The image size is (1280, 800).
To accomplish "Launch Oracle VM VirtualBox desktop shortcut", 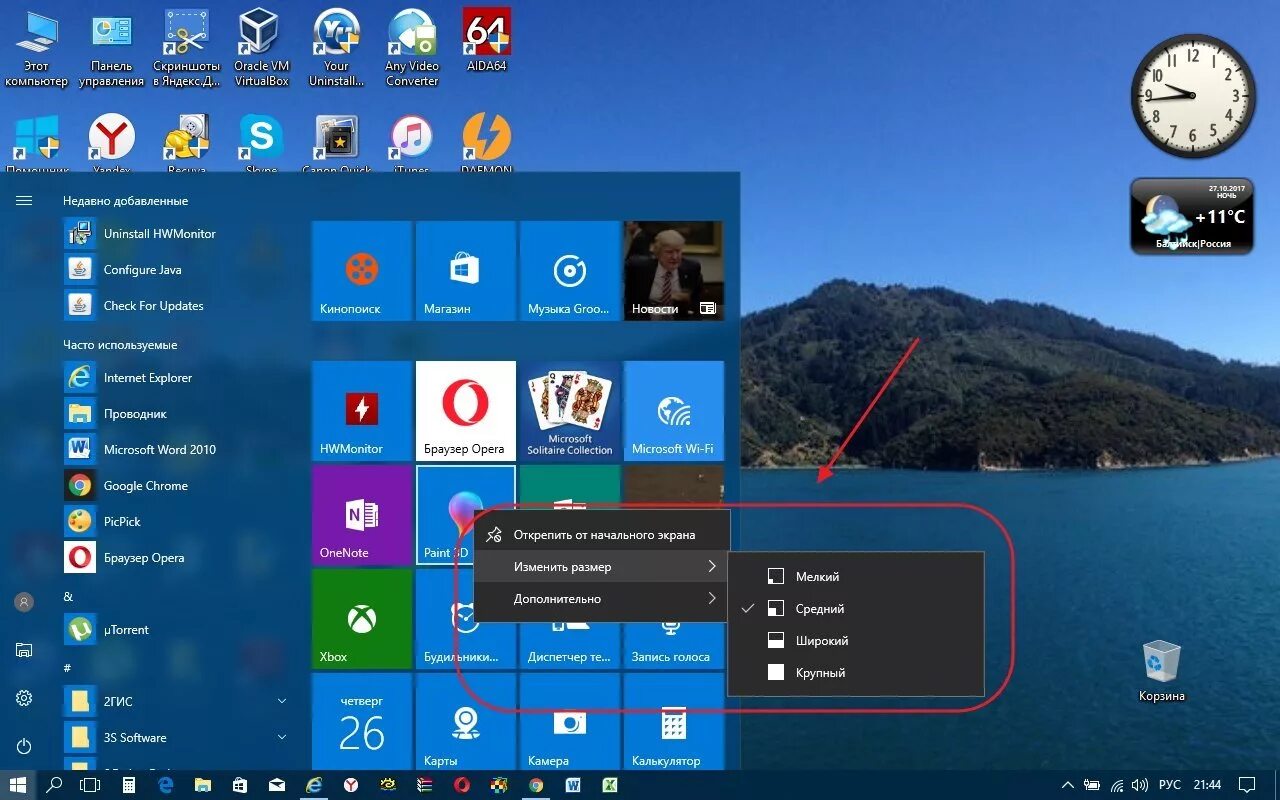I will pyautogui.click(x=262, y=48).
